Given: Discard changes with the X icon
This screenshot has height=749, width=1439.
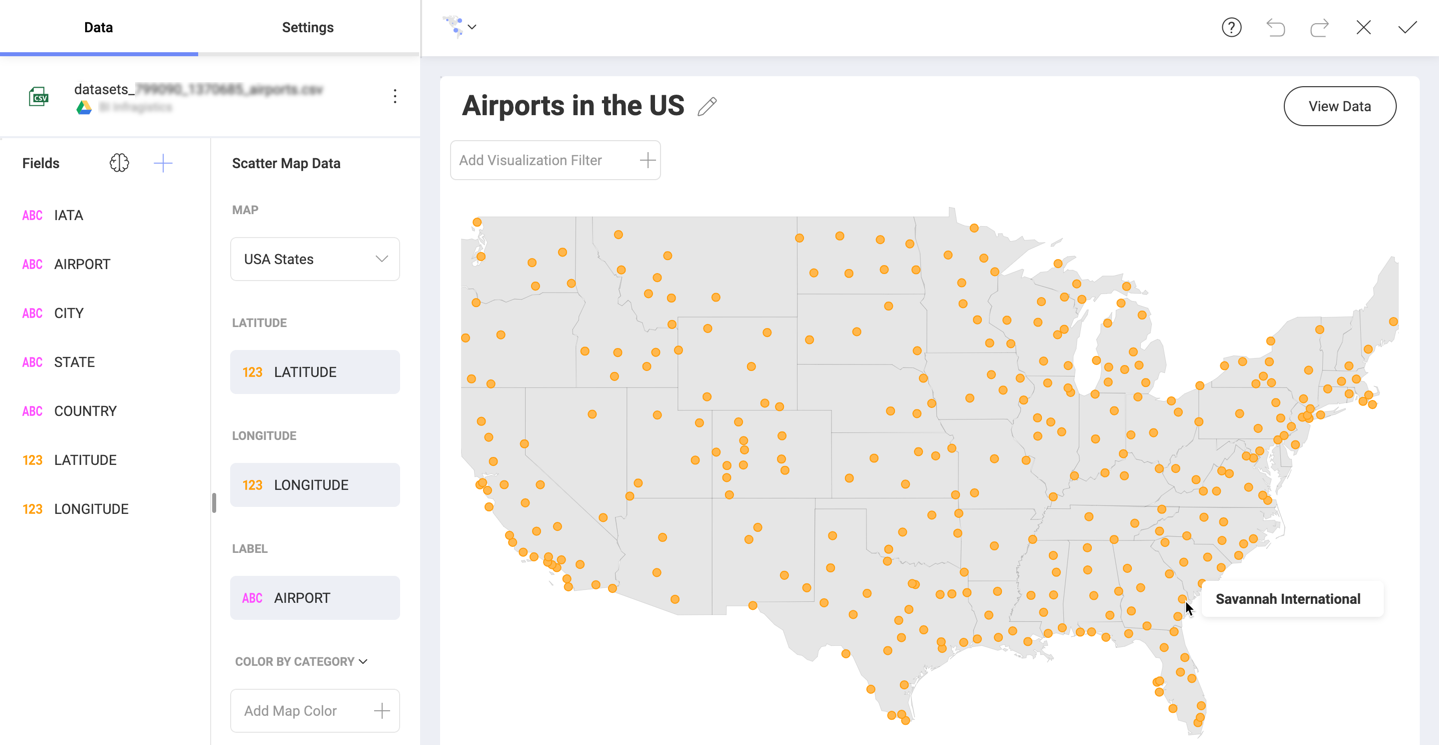Looking at the screenshot, I should pos(1363,27).
